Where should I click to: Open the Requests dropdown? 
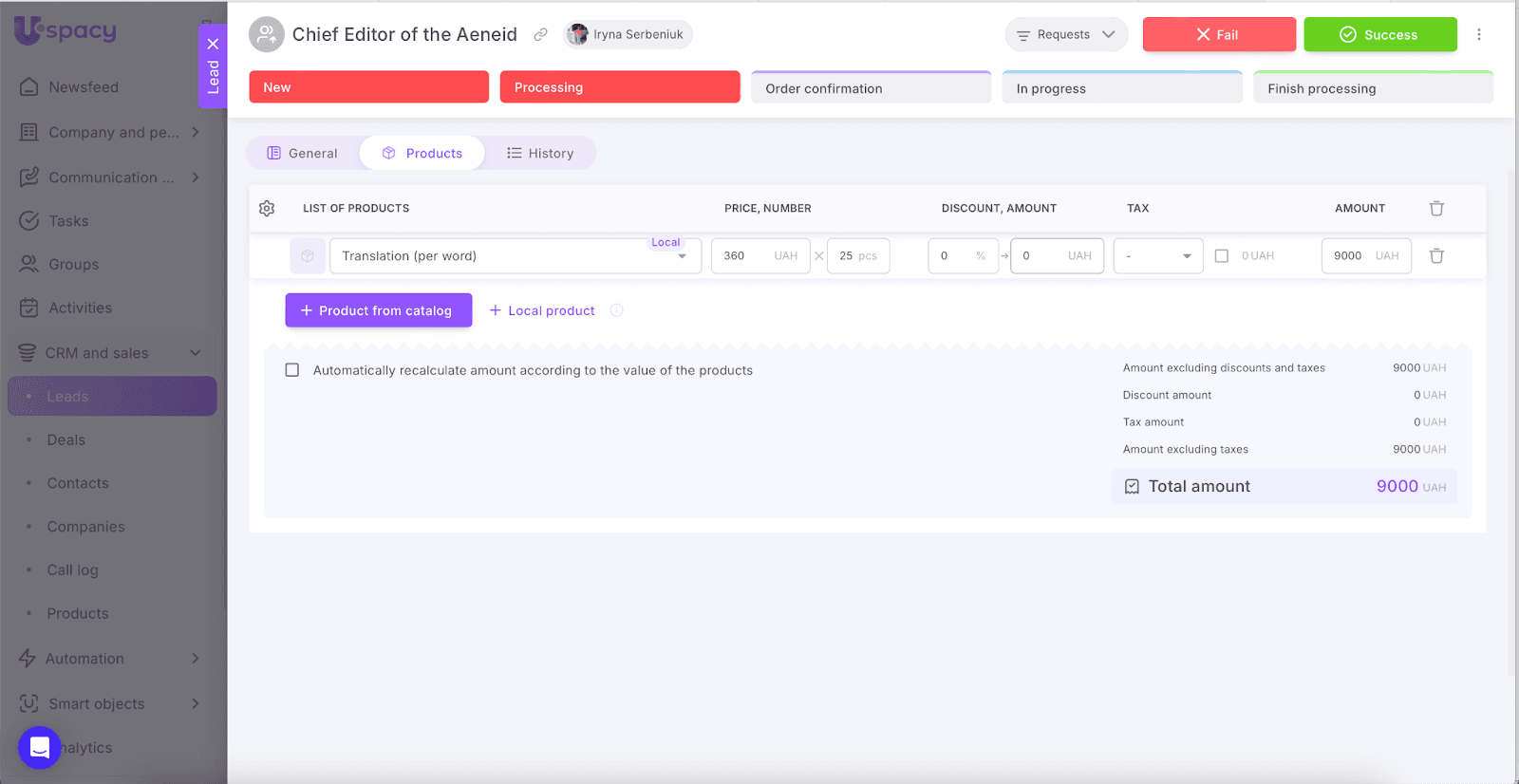[x=1065, y=35]
